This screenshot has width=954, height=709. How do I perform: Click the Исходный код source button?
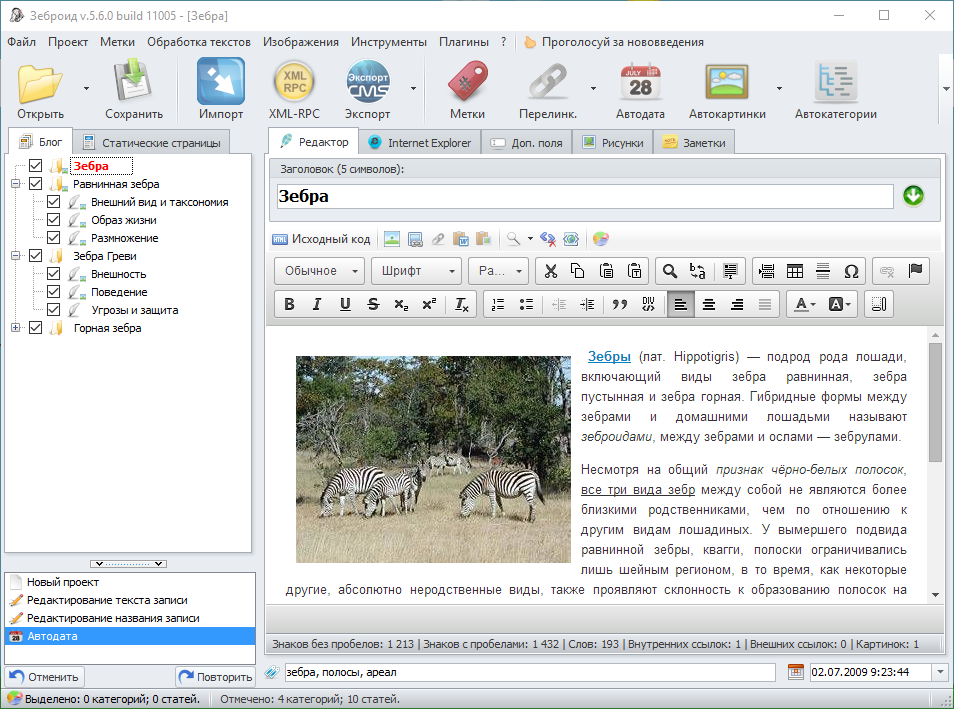[x=322, y=239]
